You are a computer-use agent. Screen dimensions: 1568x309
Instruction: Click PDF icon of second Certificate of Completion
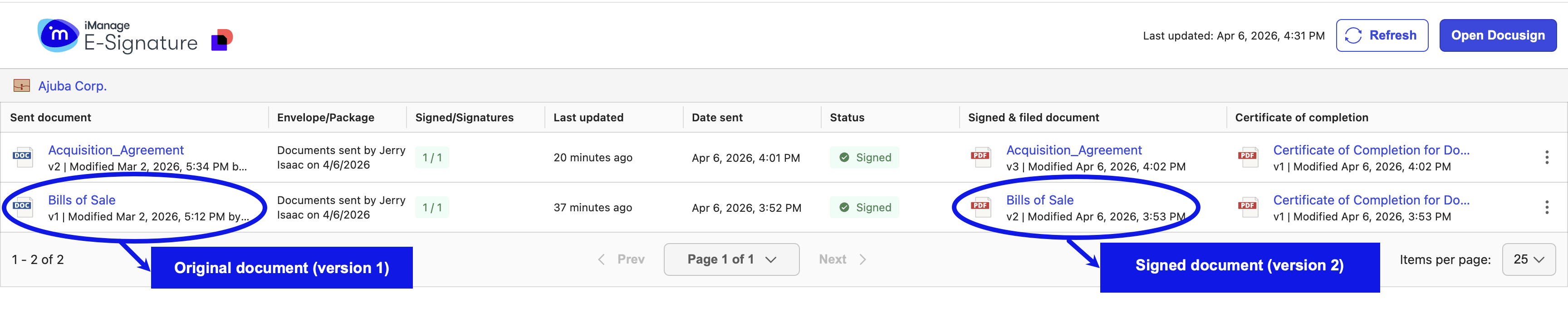pos(1247,207)
